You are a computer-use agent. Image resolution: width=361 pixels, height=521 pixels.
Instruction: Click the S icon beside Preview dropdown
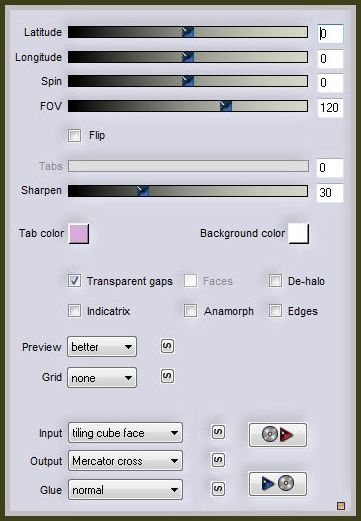tap(167, 346)
